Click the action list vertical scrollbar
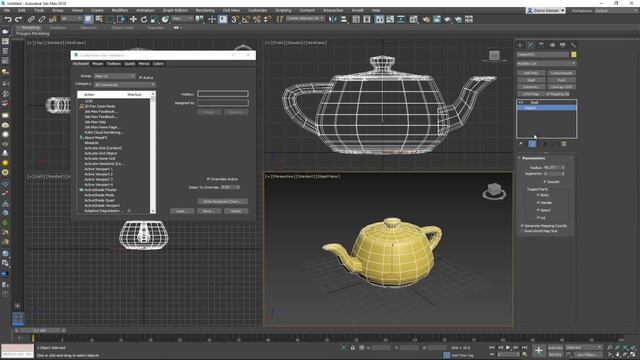This screenshot has height=360, width=640. coord(153,153)
